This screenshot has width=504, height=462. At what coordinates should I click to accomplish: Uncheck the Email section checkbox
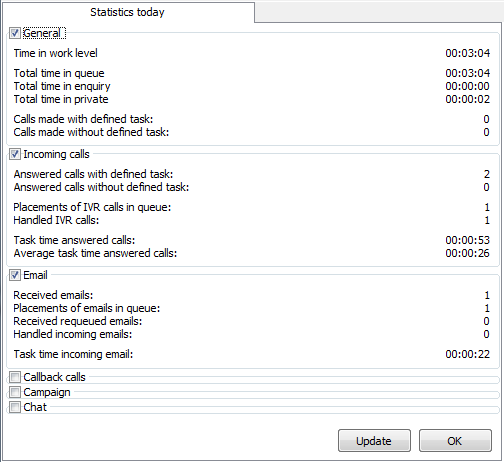tap(15, 275)
